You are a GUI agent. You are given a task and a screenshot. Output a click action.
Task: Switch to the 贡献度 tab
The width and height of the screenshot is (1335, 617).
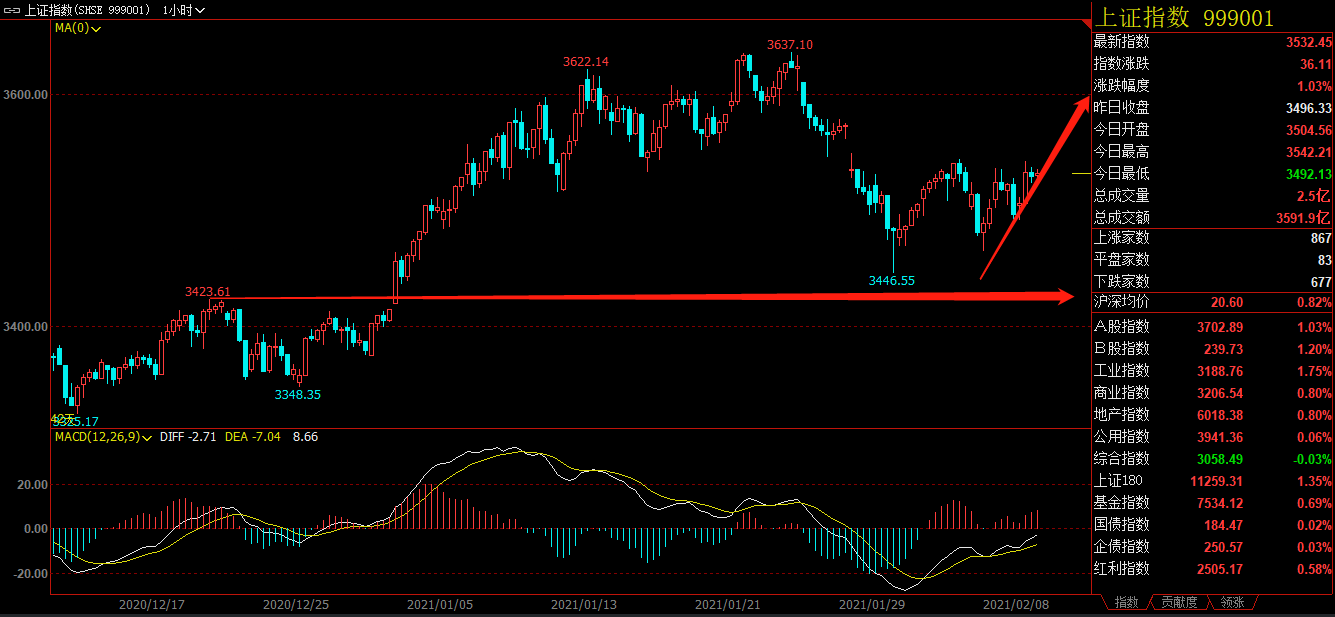[x=1179, y=603]
